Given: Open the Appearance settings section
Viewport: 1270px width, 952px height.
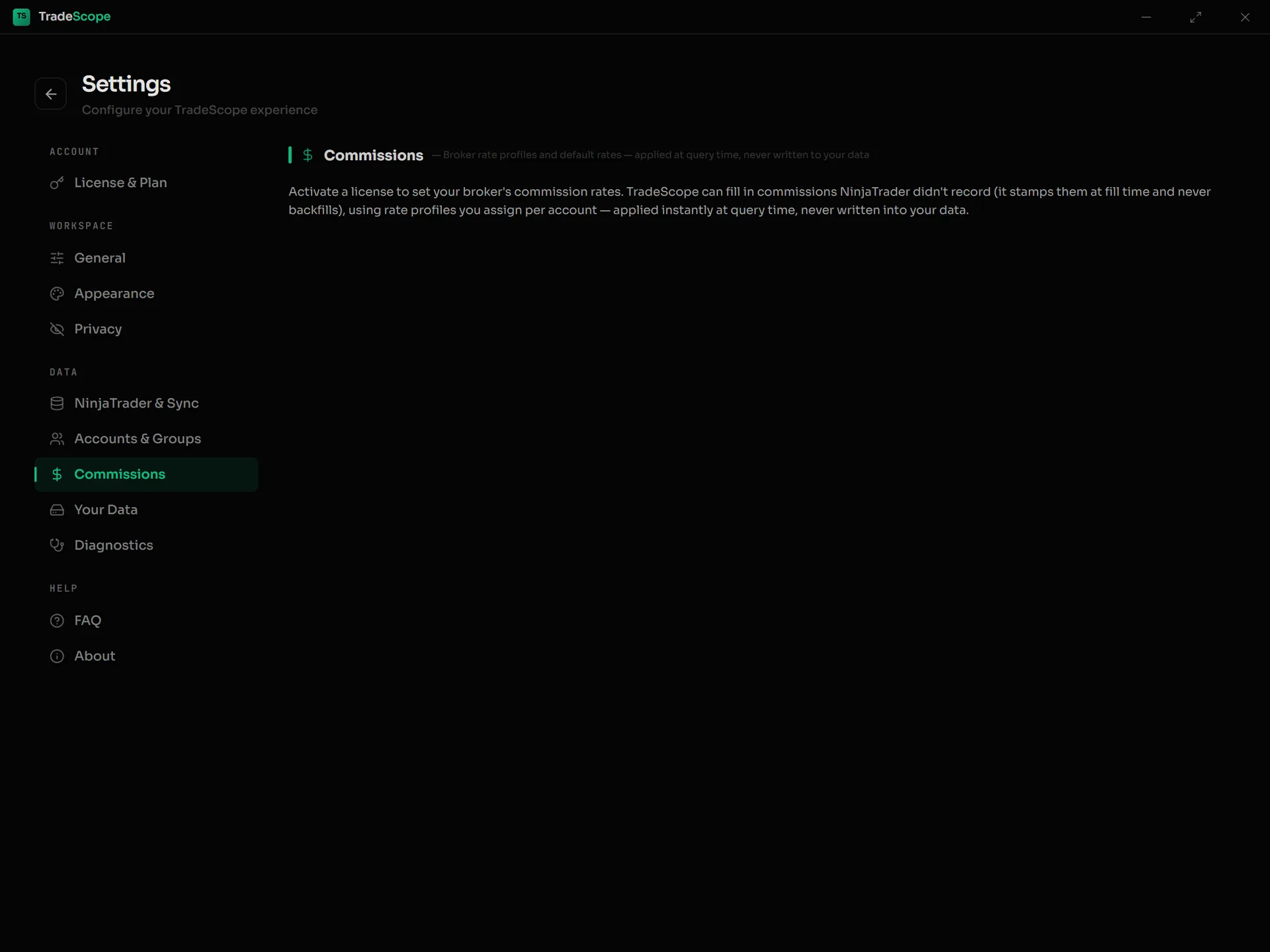Looking at the screenshot, I should [x=146, y=294].
